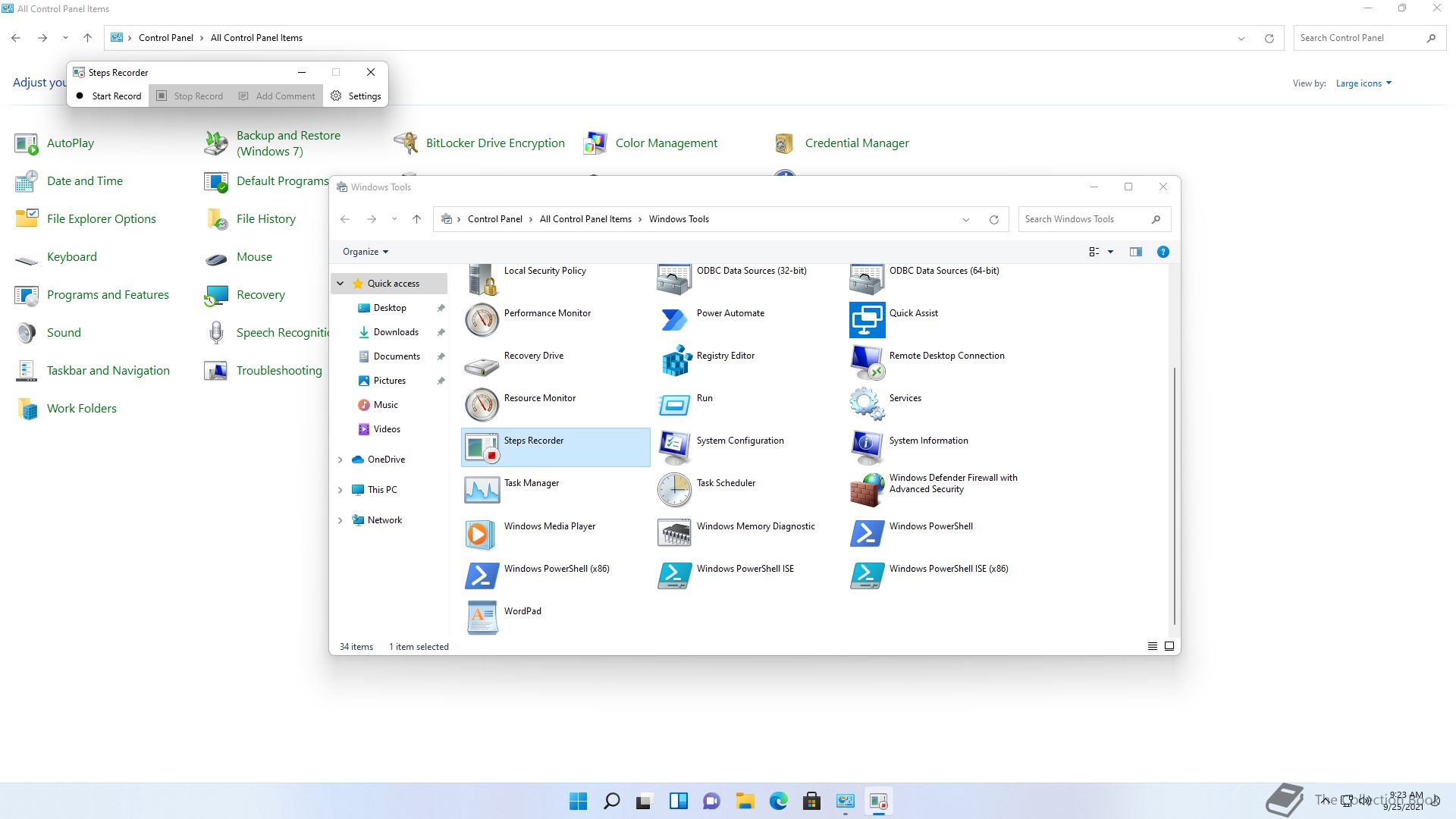Image resolution: width=1456 pixels, height=819 pixels.
Task: Open System Configuration icon
Action: [674, 447]
